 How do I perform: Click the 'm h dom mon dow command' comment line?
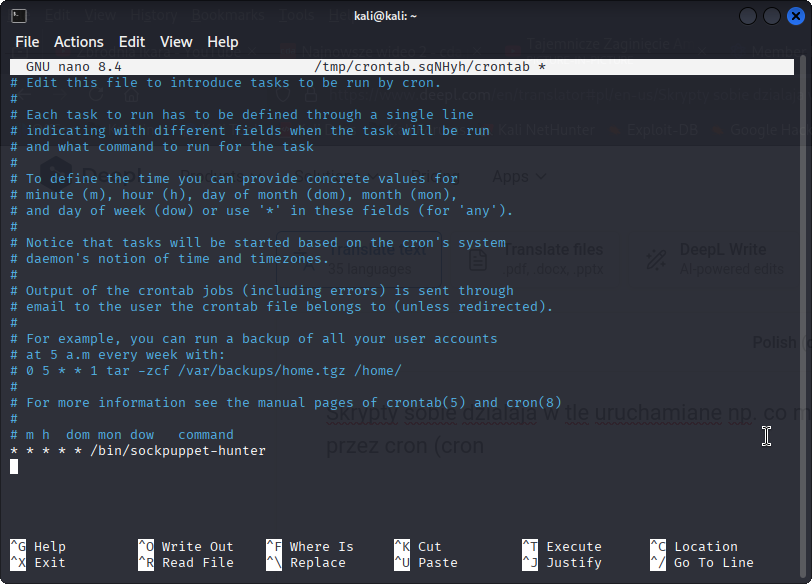tap(130, 435)
